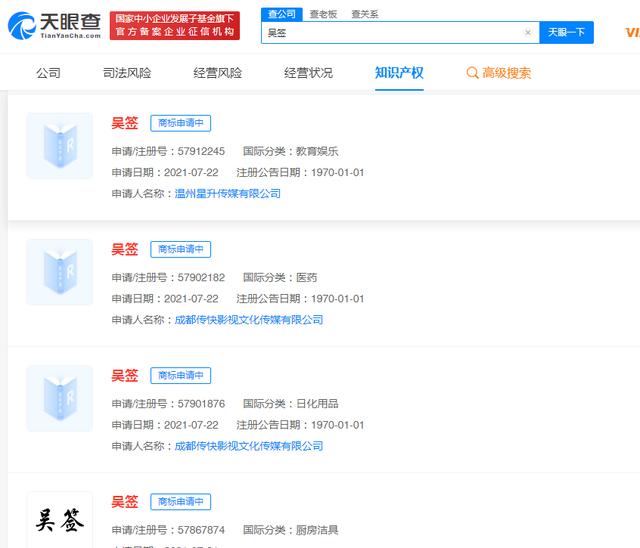Open trademark thumbnail for registration 57902182
640x548 pixels.
coord(60,272)
